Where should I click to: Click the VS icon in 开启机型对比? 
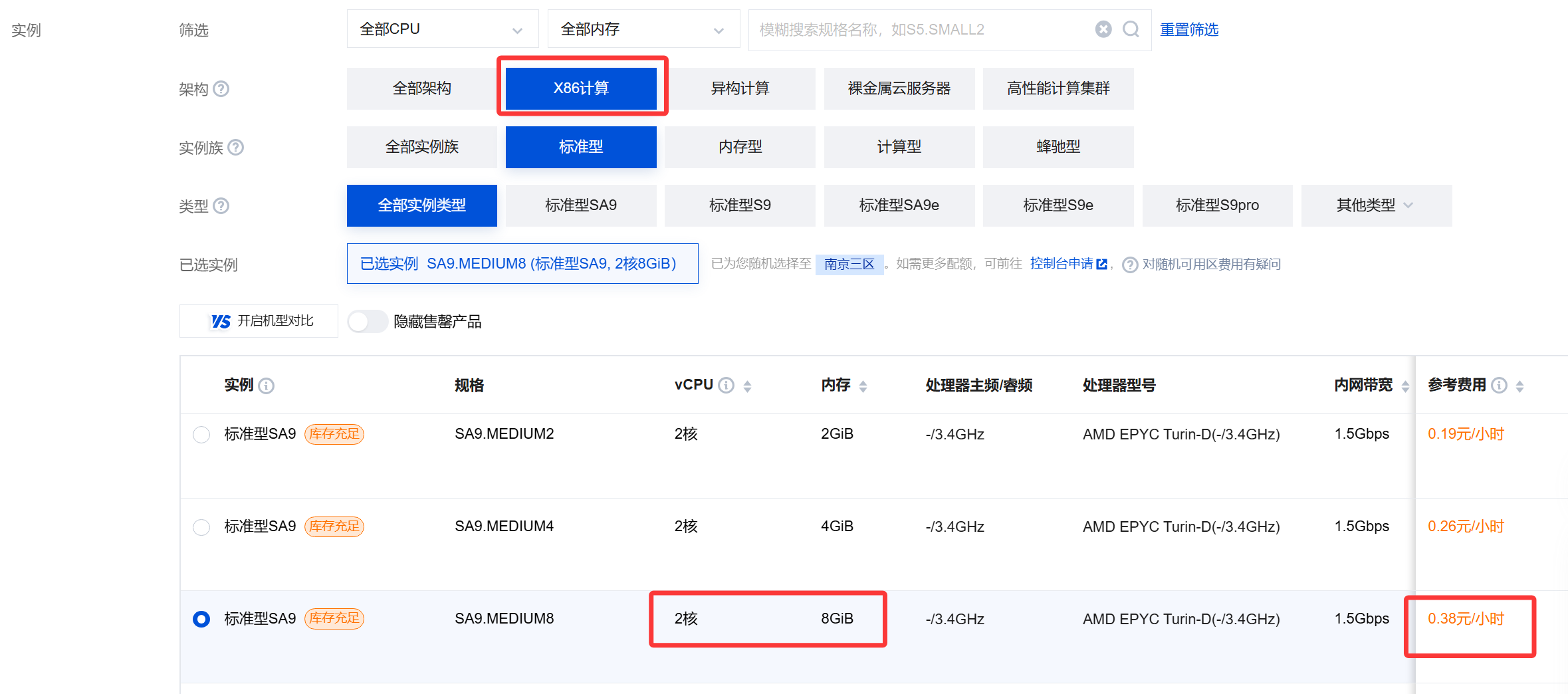click(x=221, y=322)
